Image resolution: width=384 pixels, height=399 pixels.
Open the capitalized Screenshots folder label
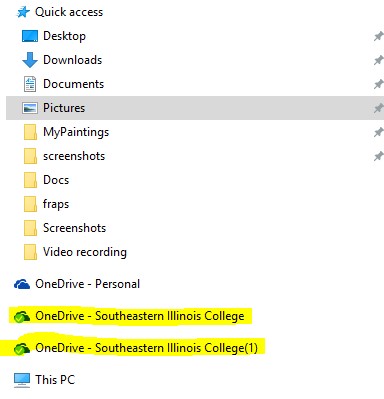coord(75,228)
